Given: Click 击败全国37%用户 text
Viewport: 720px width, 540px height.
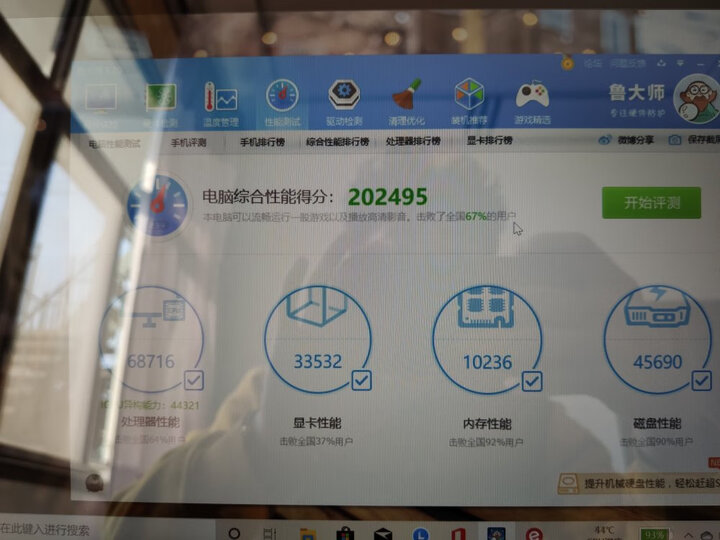Looking at the screenshot, I should (x=316, y=442).
